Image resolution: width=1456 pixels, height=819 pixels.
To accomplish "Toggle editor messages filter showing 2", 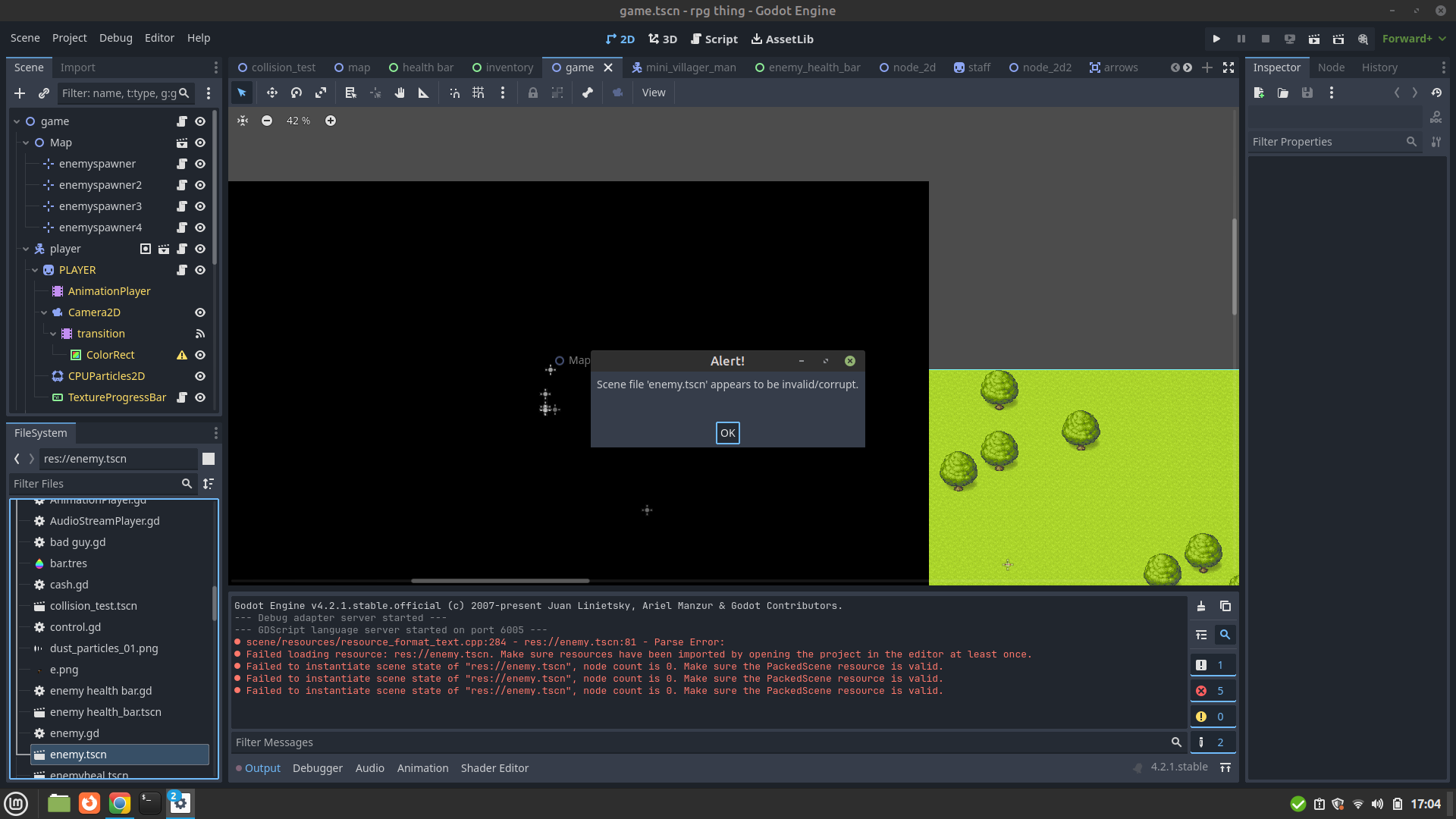I will pyautogui.click(x=1213, y=742).
